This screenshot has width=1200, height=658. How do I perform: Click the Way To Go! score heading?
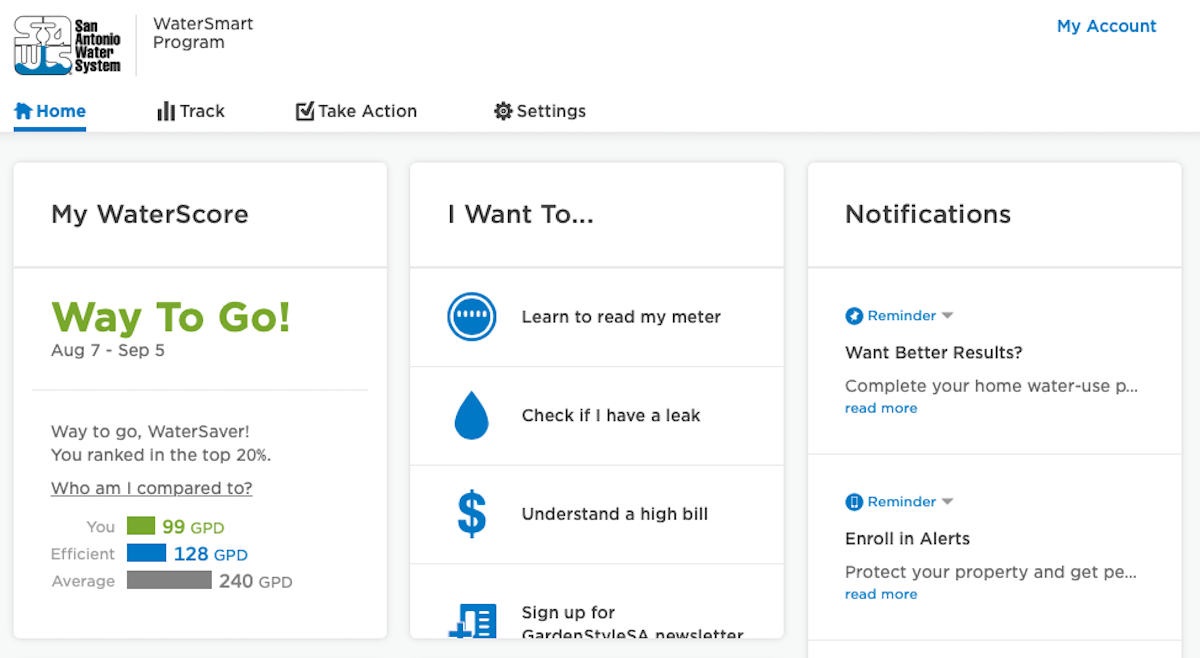pyautogui.click(x=171, y=317)
